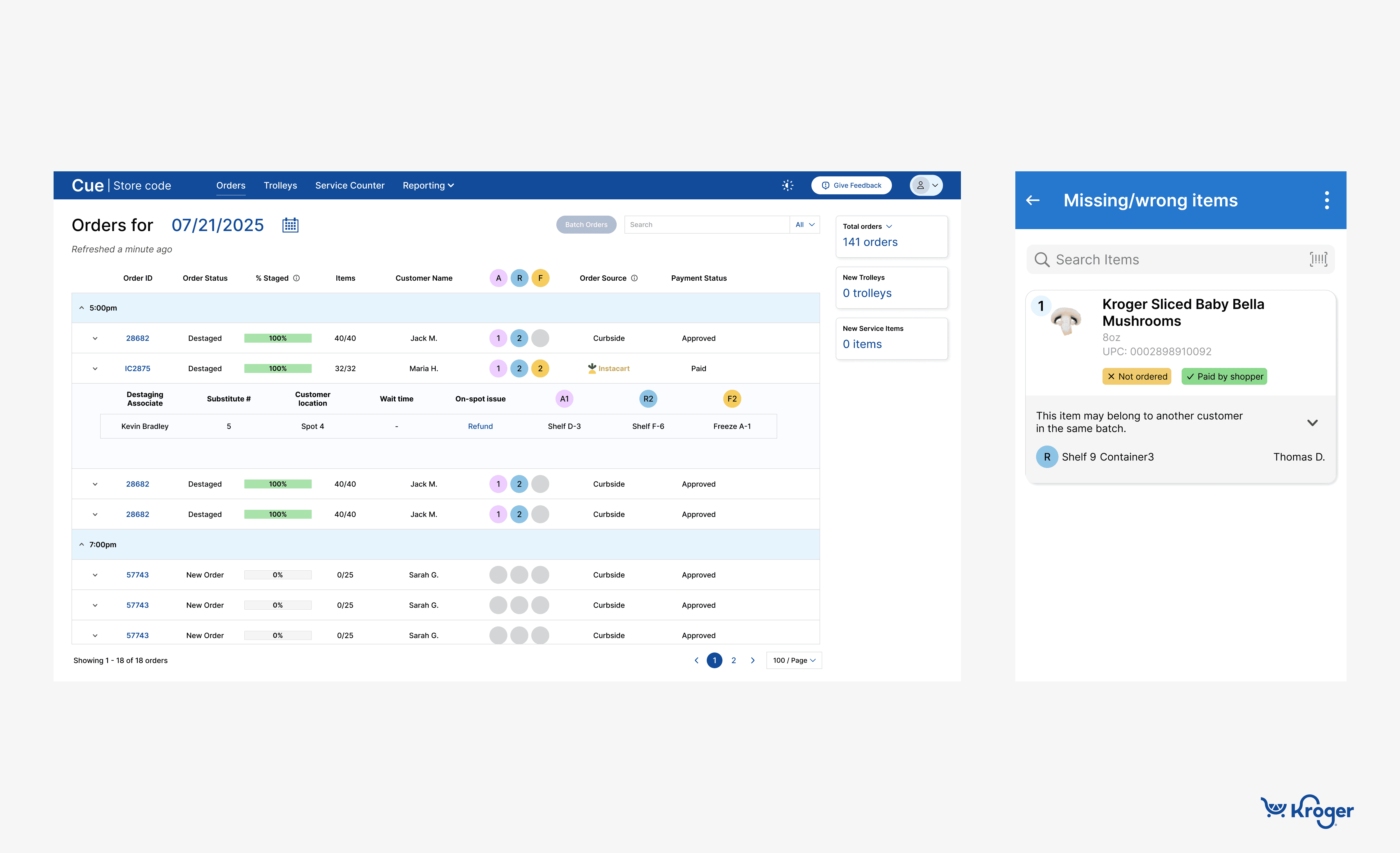
Task: Expand the same-batch customer notice chevron
Action: [x=1312, y=423]
